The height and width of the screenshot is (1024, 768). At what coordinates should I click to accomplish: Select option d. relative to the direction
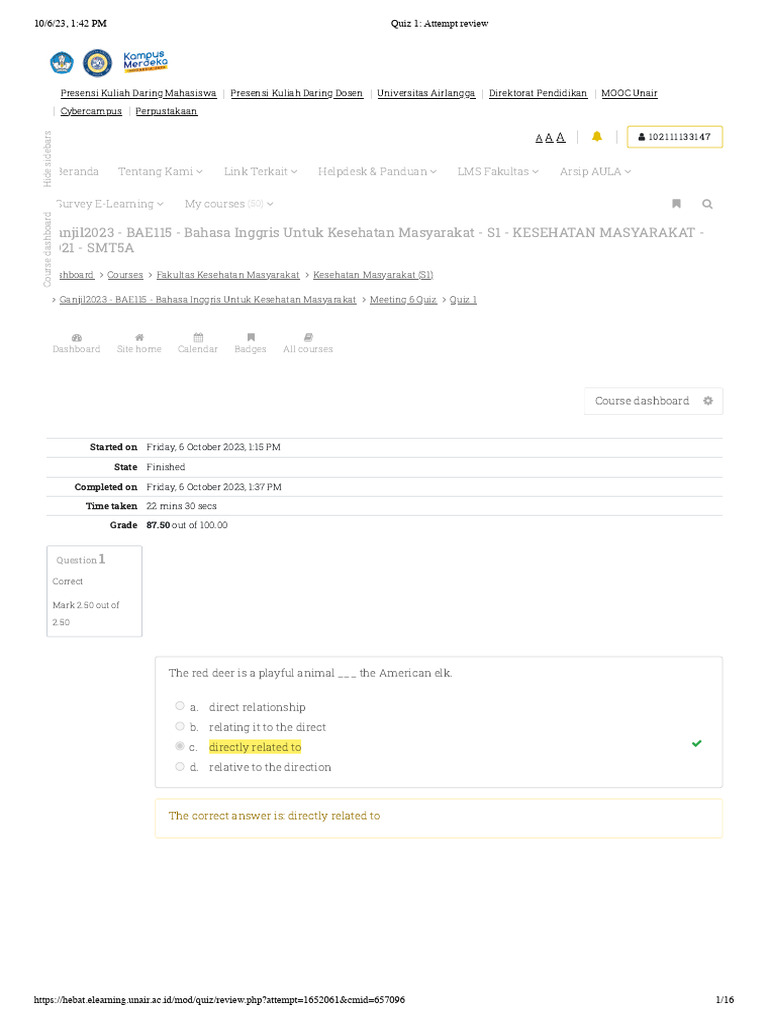[x=180, y=767]
